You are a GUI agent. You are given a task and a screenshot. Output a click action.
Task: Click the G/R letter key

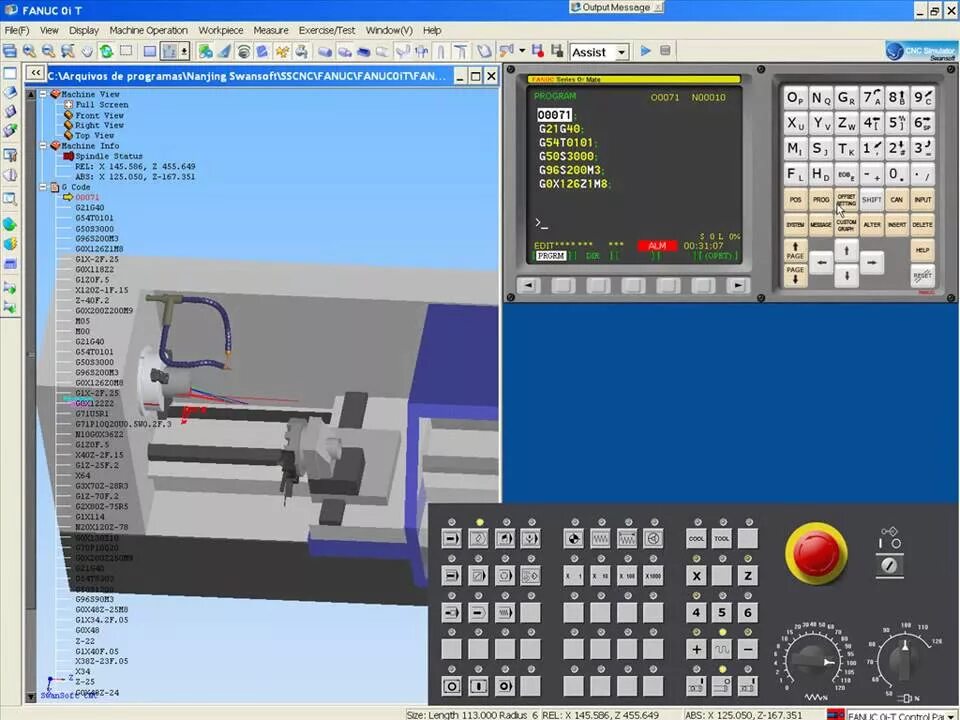tap(846, 98)
